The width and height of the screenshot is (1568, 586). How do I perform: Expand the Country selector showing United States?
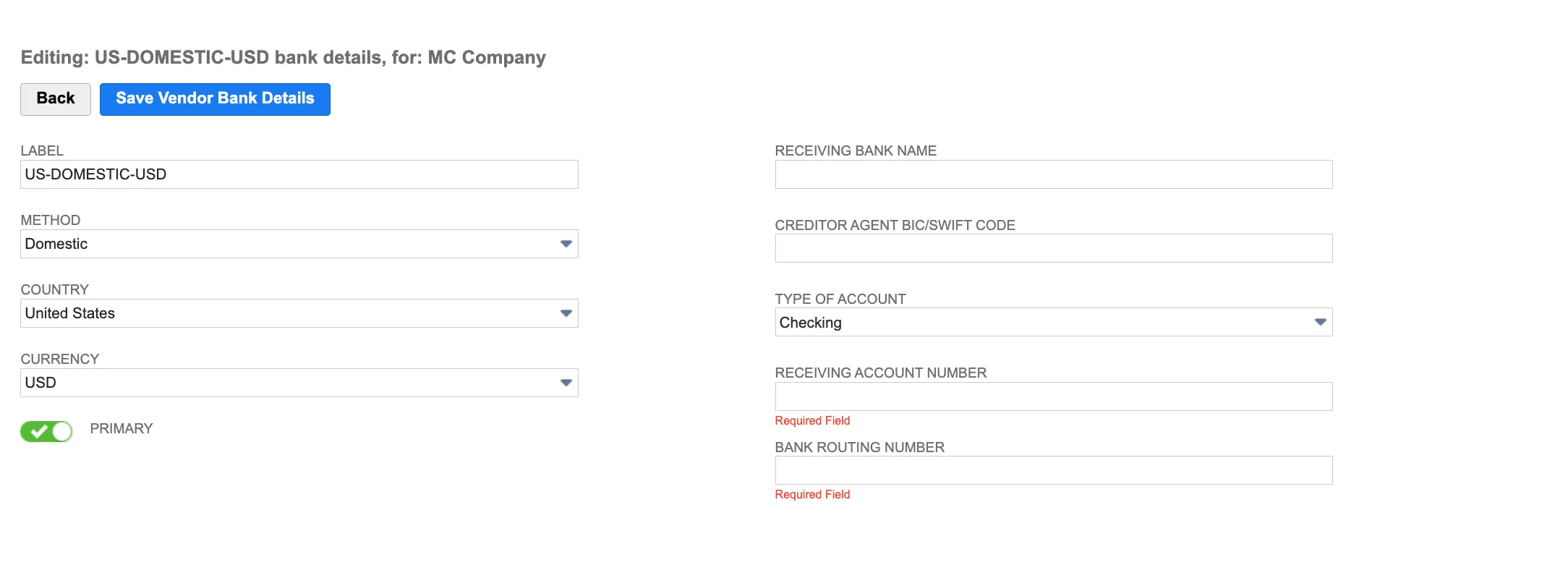coord(299,313)
